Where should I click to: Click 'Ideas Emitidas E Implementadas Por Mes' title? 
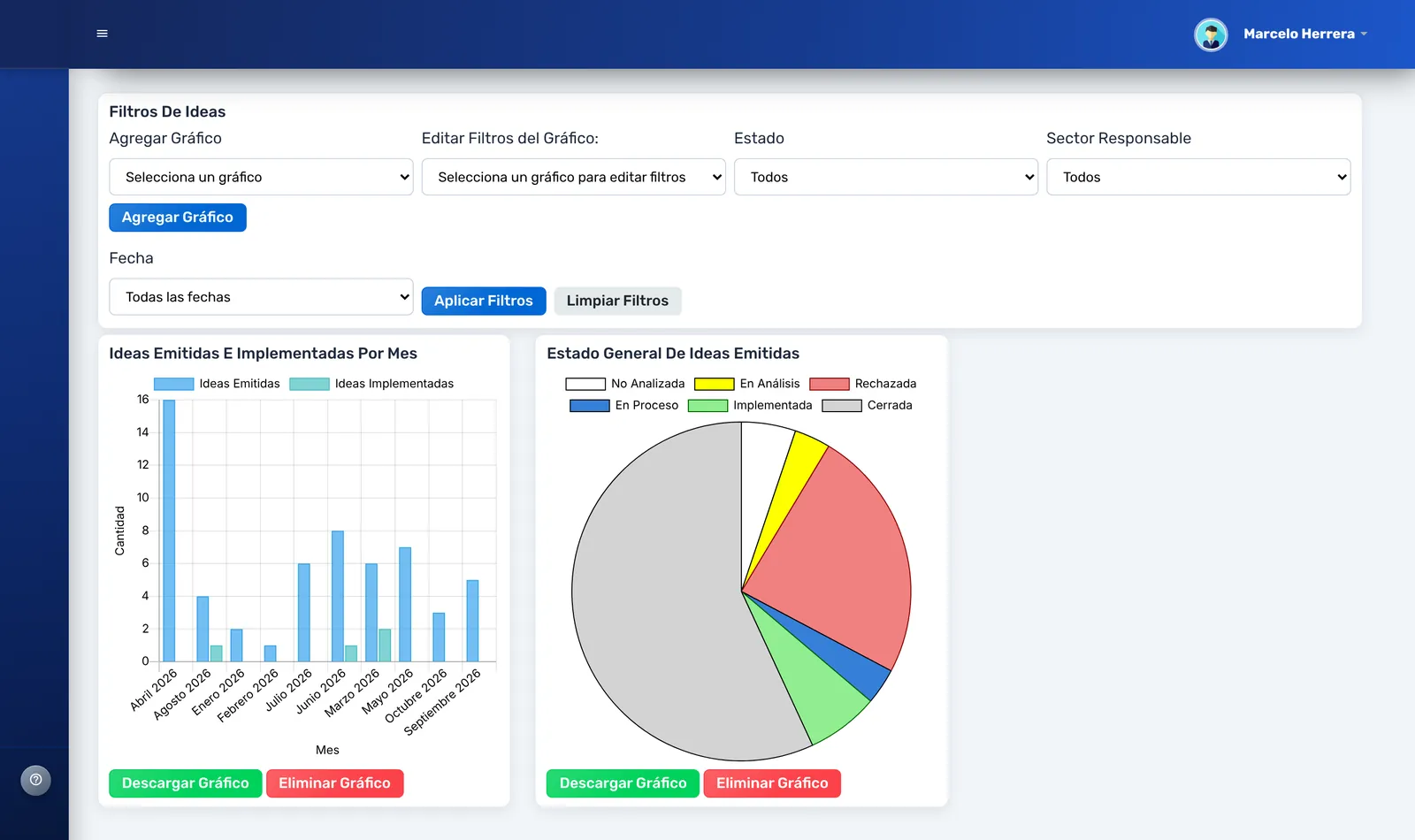pyautogui.click(x=263, y=354)
